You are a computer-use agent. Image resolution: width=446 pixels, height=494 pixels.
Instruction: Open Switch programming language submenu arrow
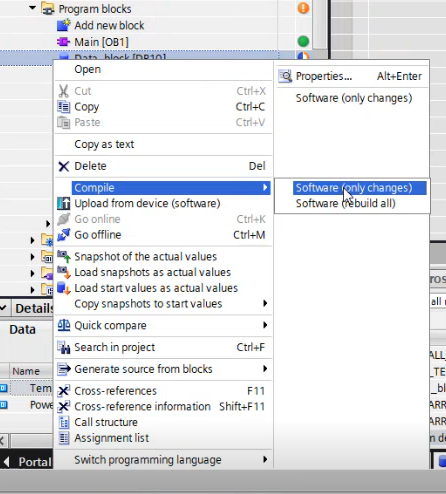(265, 459)
